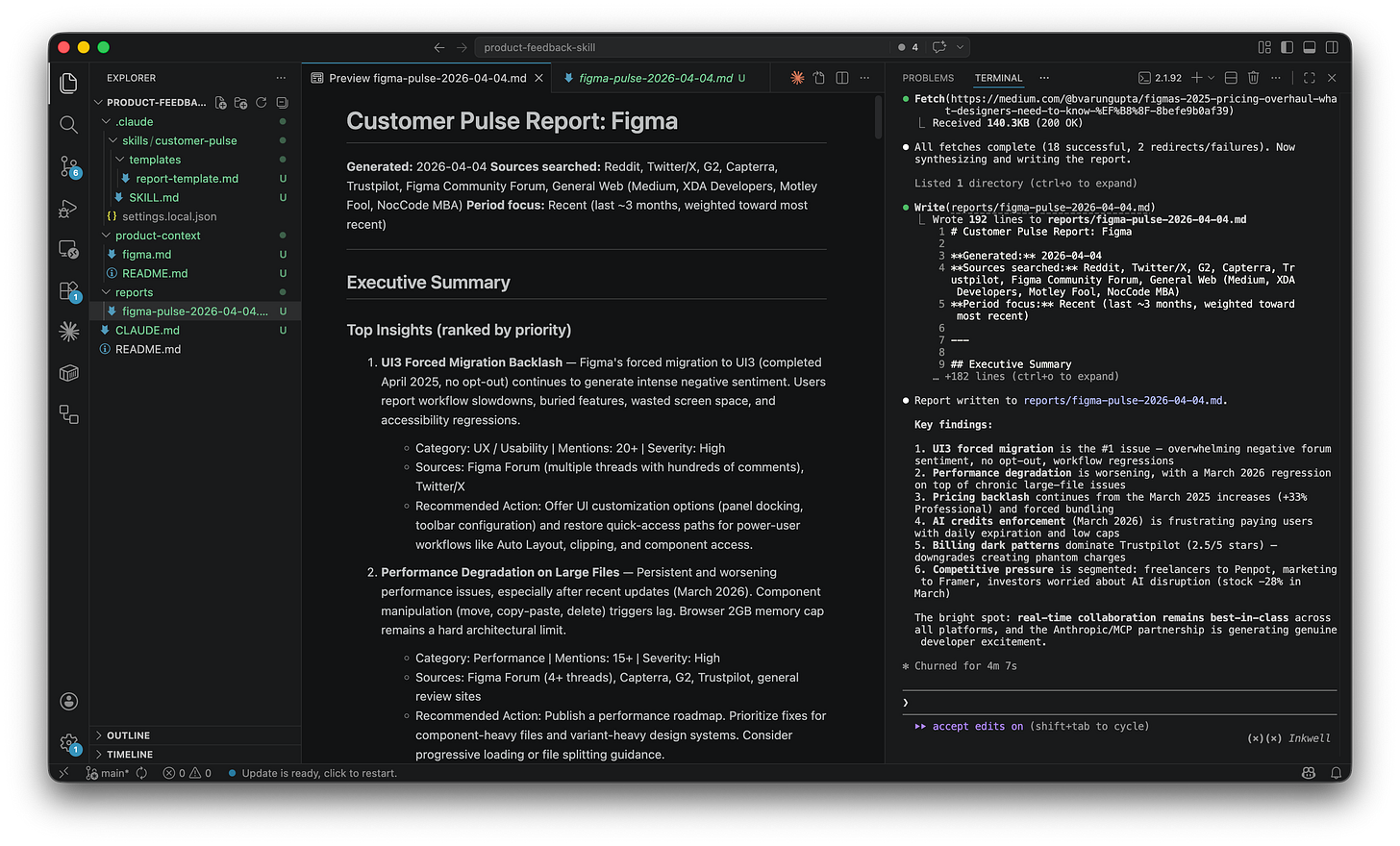The height and width of the screenshot is (846, 1400).
Task: Maximize the terminal panel size
Action: pos(1309,78)
